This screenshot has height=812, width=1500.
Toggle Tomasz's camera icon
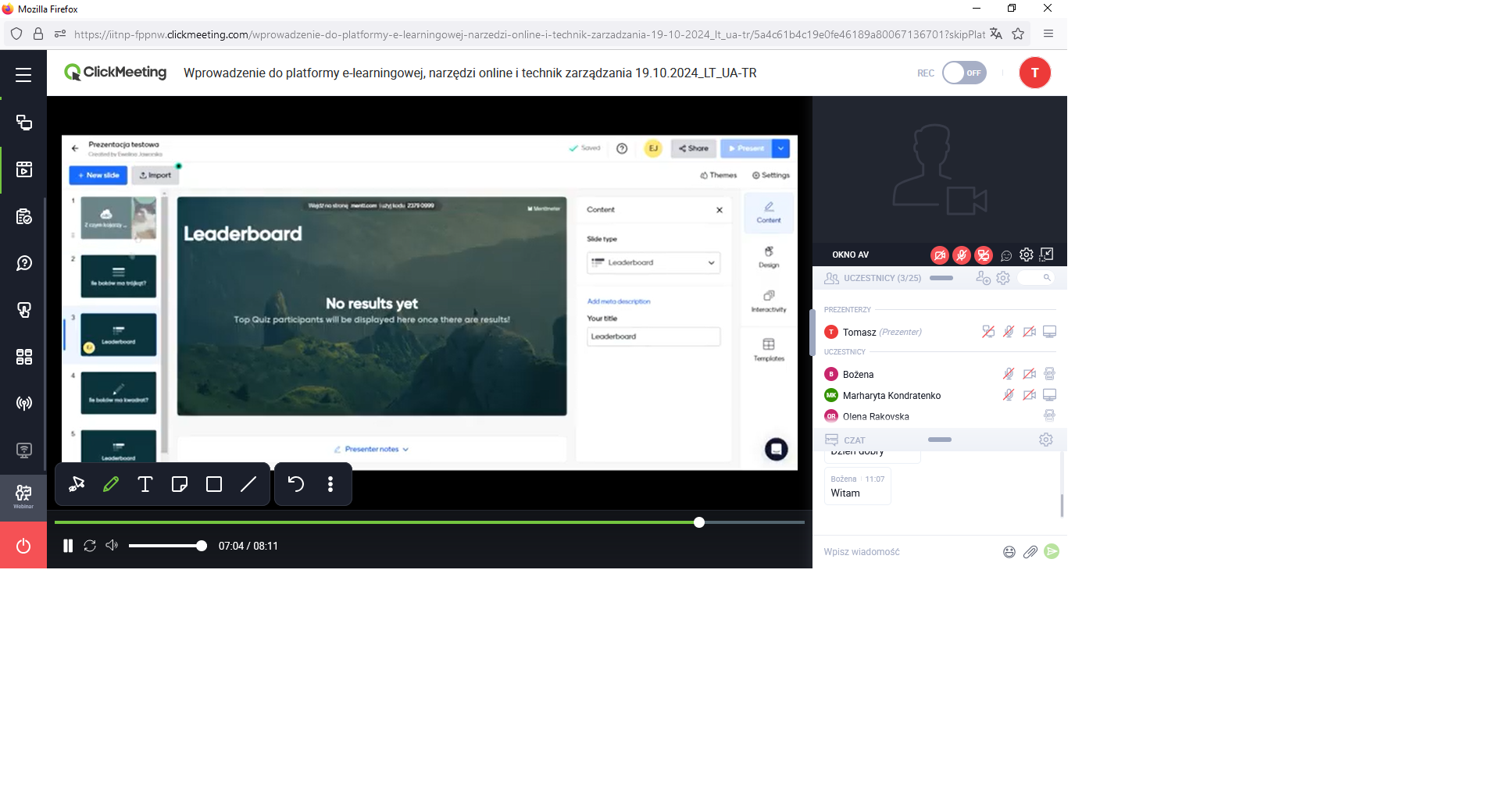[1030, 332]
